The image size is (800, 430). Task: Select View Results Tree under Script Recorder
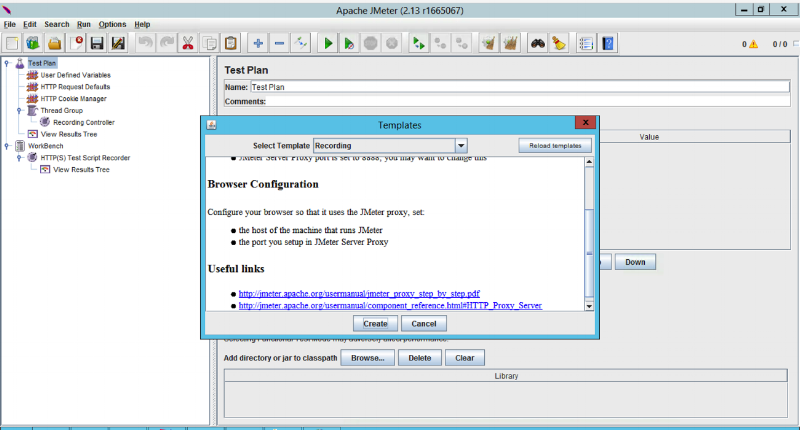(x=81, y=169)
